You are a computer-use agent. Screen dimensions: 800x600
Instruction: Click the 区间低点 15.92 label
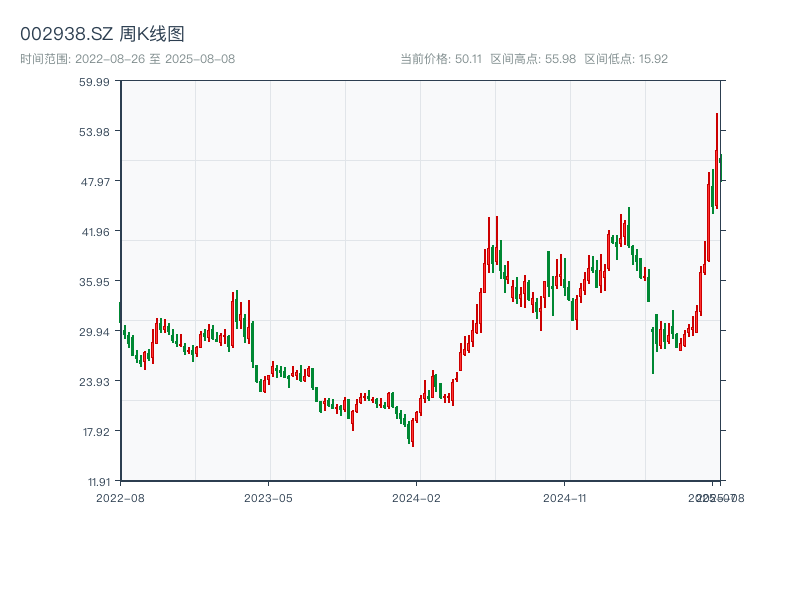626,59
